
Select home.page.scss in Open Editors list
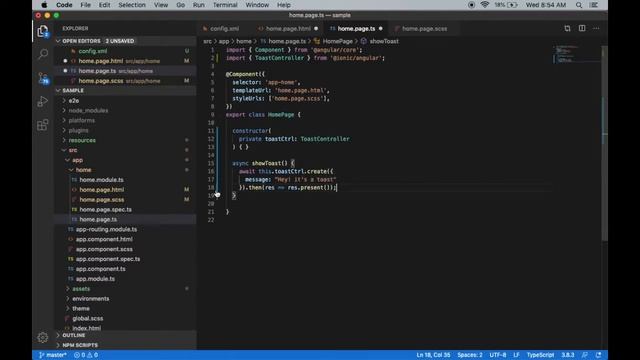pyautogui.click(x=126, y=81)
